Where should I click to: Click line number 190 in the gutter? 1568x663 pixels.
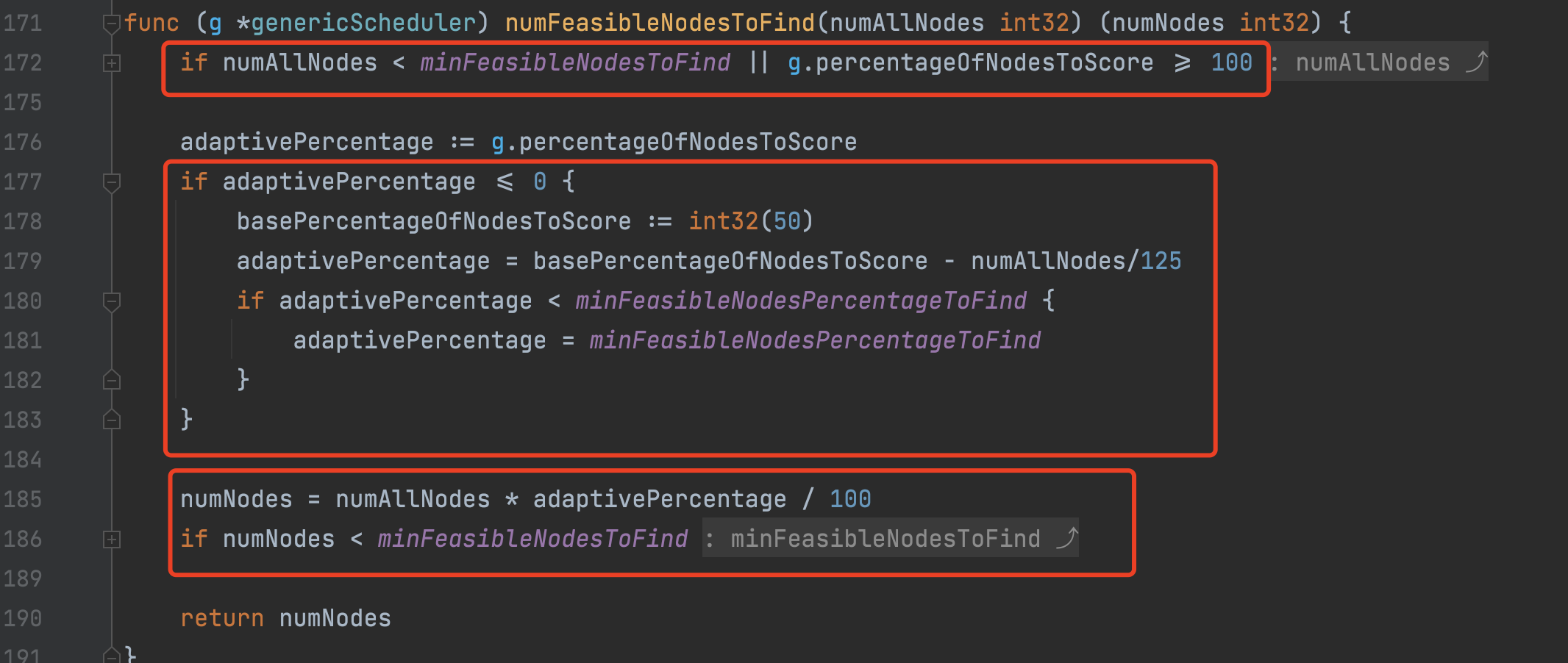click(x=23, y=618)
